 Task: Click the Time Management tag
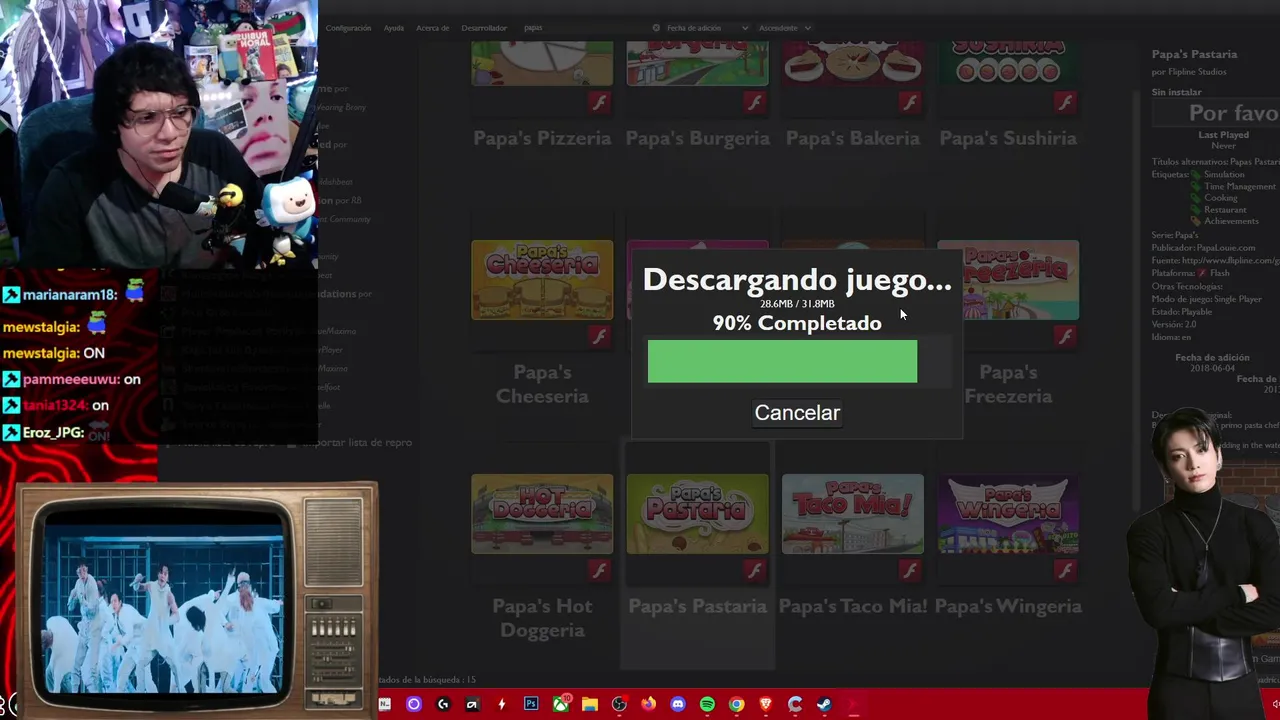[x=1240, y=186]
